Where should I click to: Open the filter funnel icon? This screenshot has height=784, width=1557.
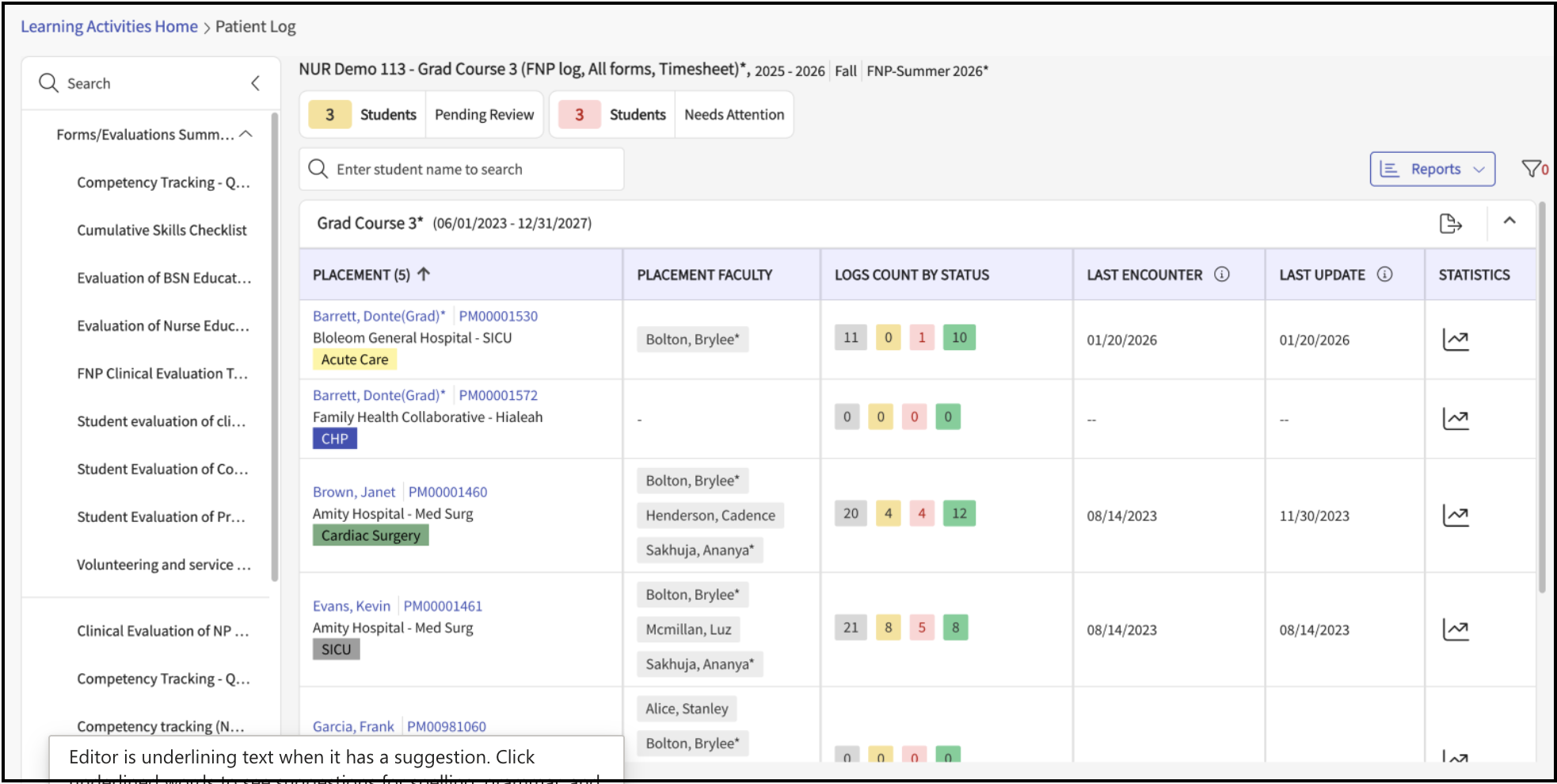click(1532, 169)
